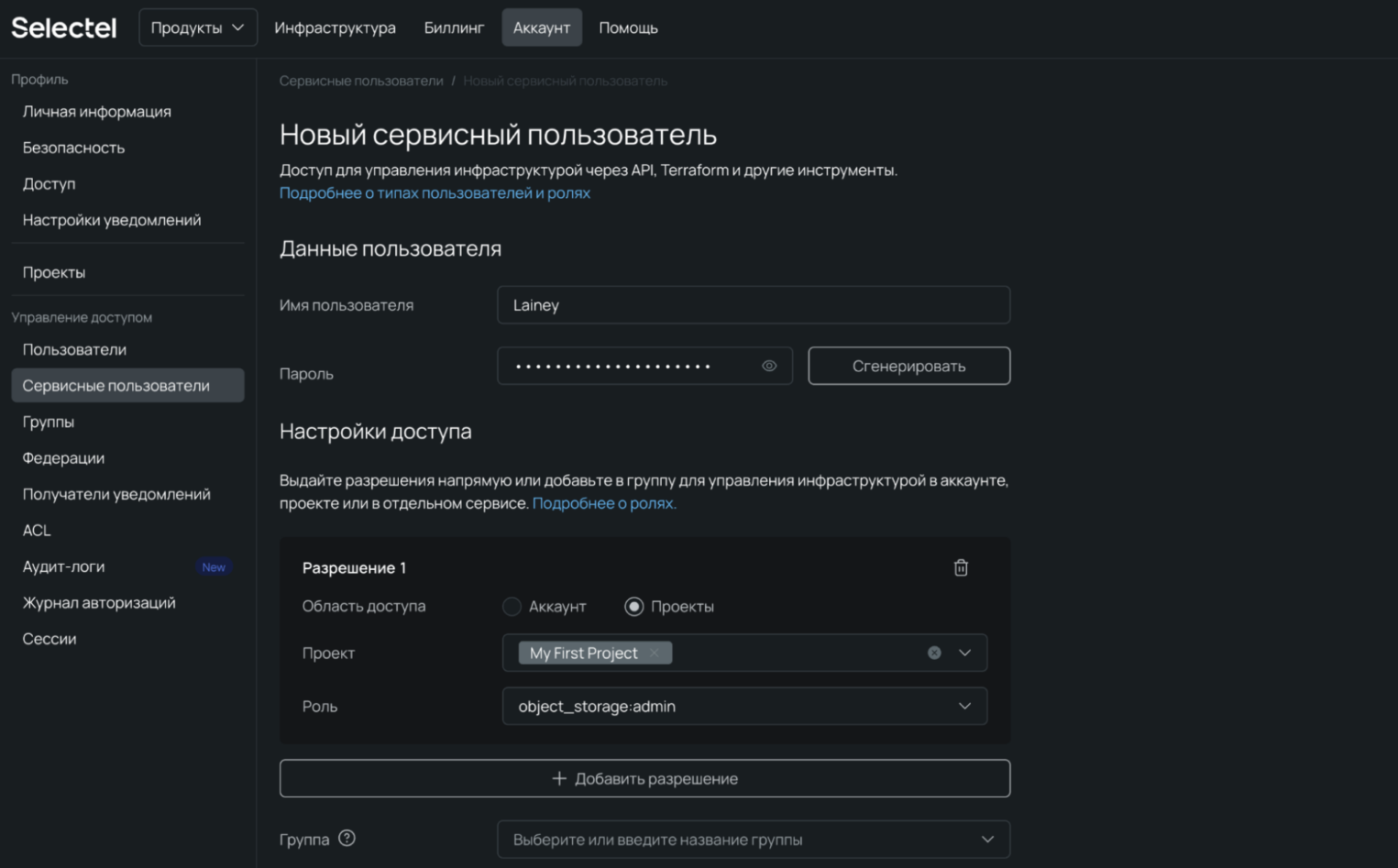
Task: Click the Имя пользователя field with Lainey
Action: pos(753,305)
